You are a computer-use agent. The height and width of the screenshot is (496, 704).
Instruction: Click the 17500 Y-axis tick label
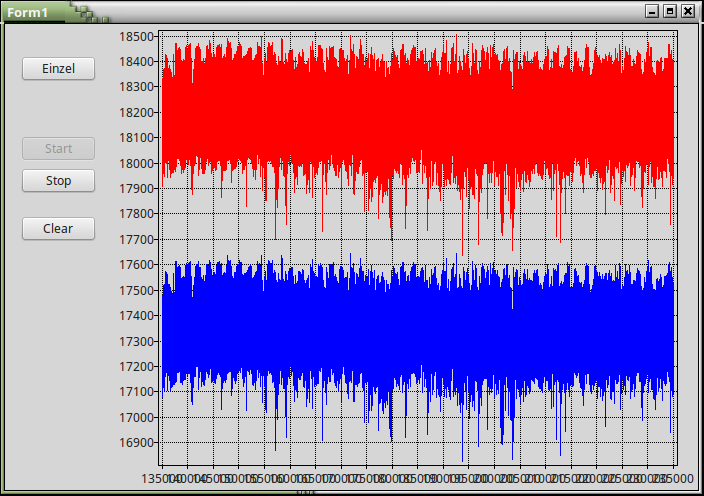(136, 291)
